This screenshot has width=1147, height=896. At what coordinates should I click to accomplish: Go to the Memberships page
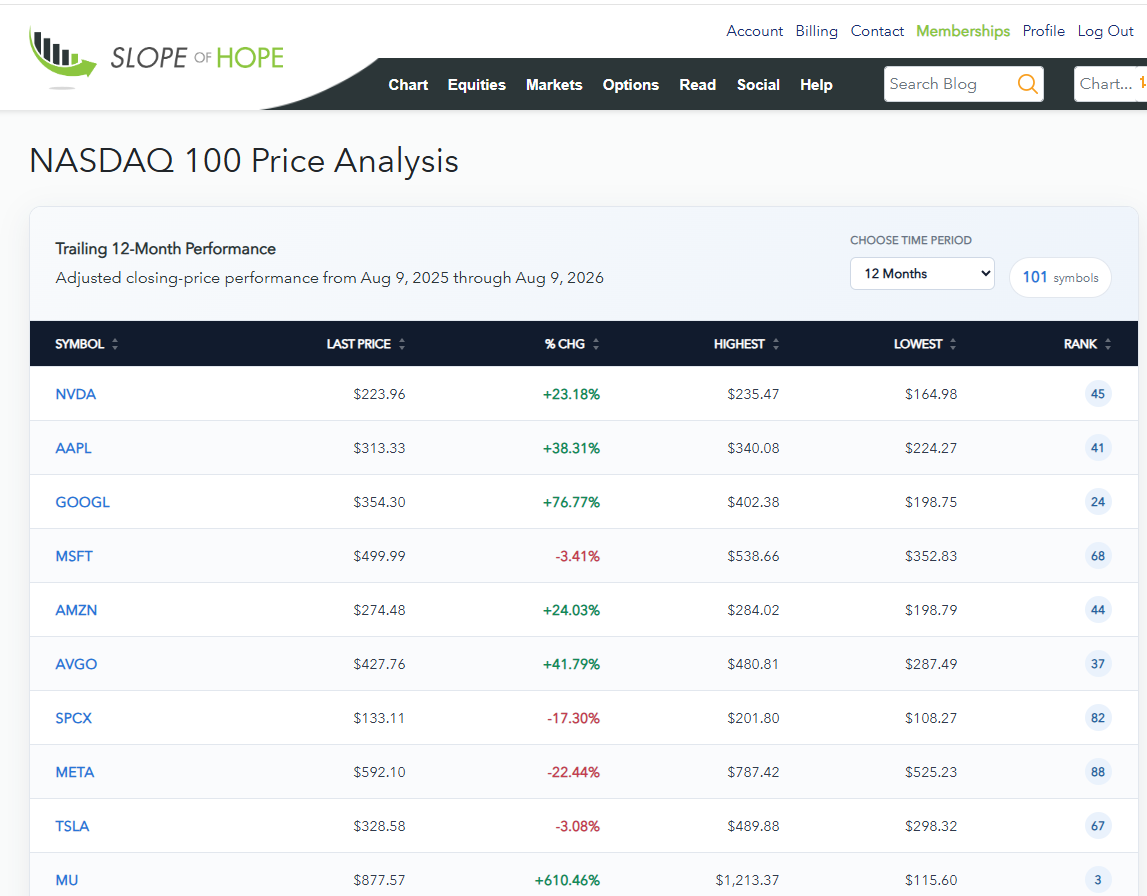(x=963, y=31)
